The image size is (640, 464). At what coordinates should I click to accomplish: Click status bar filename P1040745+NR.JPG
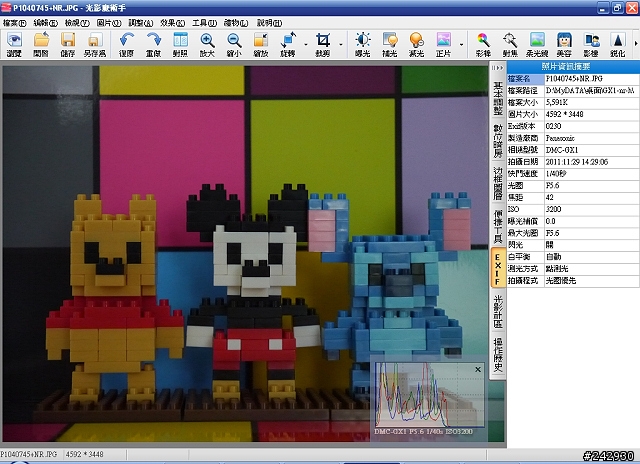(29, 454)
